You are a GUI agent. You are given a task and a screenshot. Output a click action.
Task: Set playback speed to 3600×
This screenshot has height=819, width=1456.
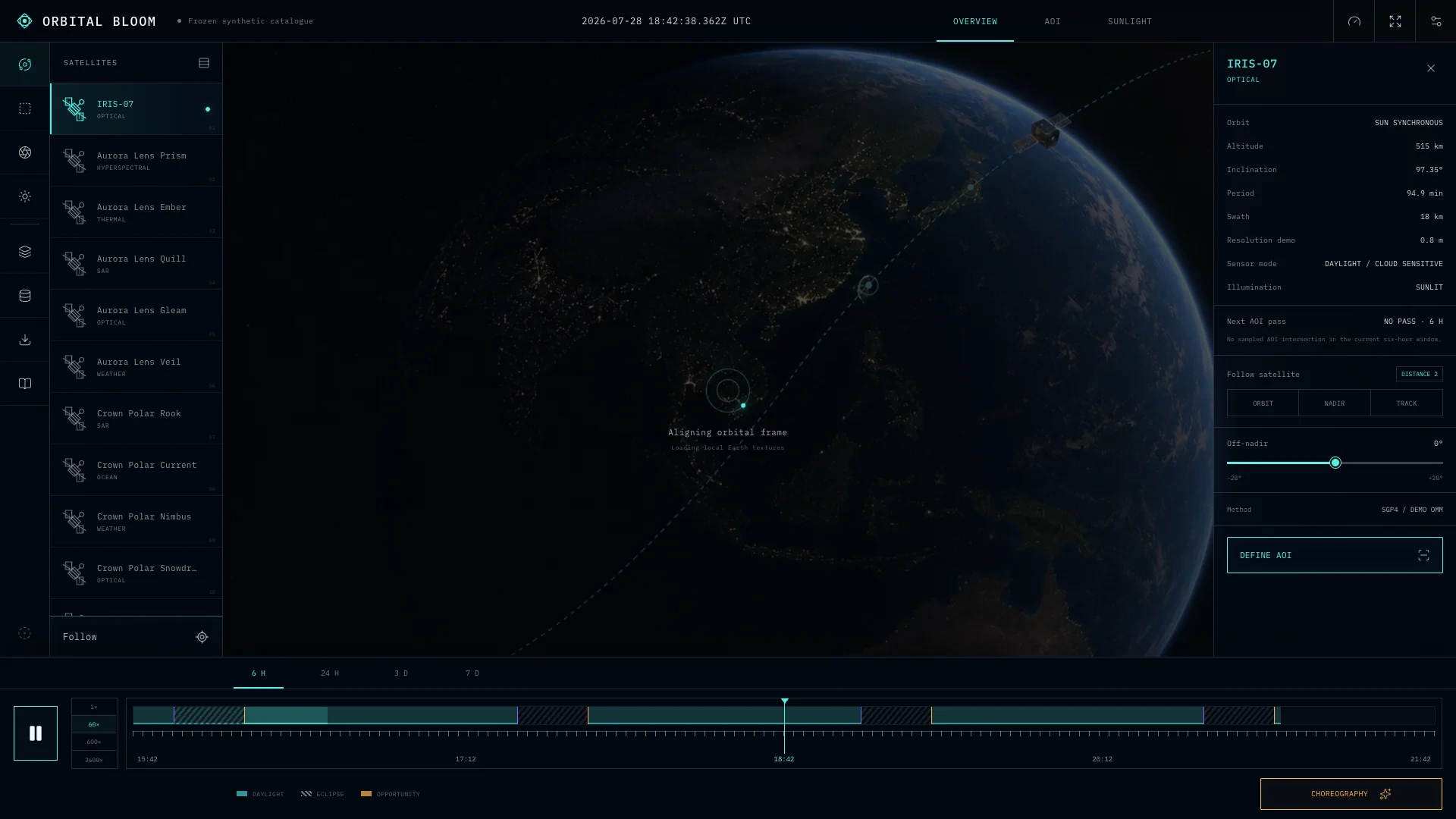point(94,760)
